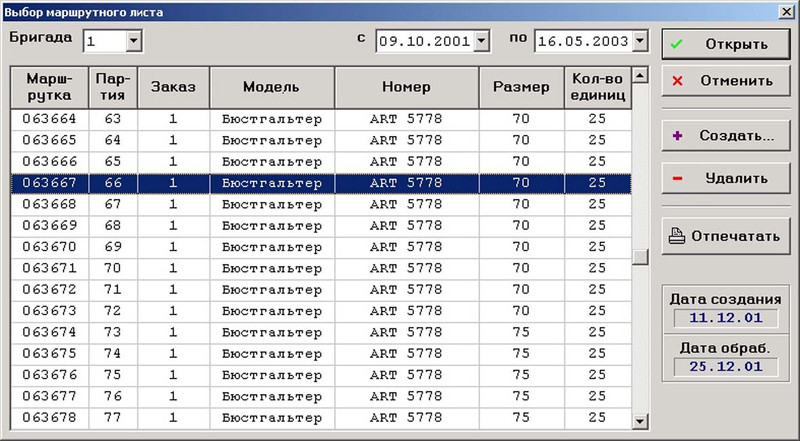Select route sheet row 063674
Screen dimensions: 800x441
[x=321, y=332]
